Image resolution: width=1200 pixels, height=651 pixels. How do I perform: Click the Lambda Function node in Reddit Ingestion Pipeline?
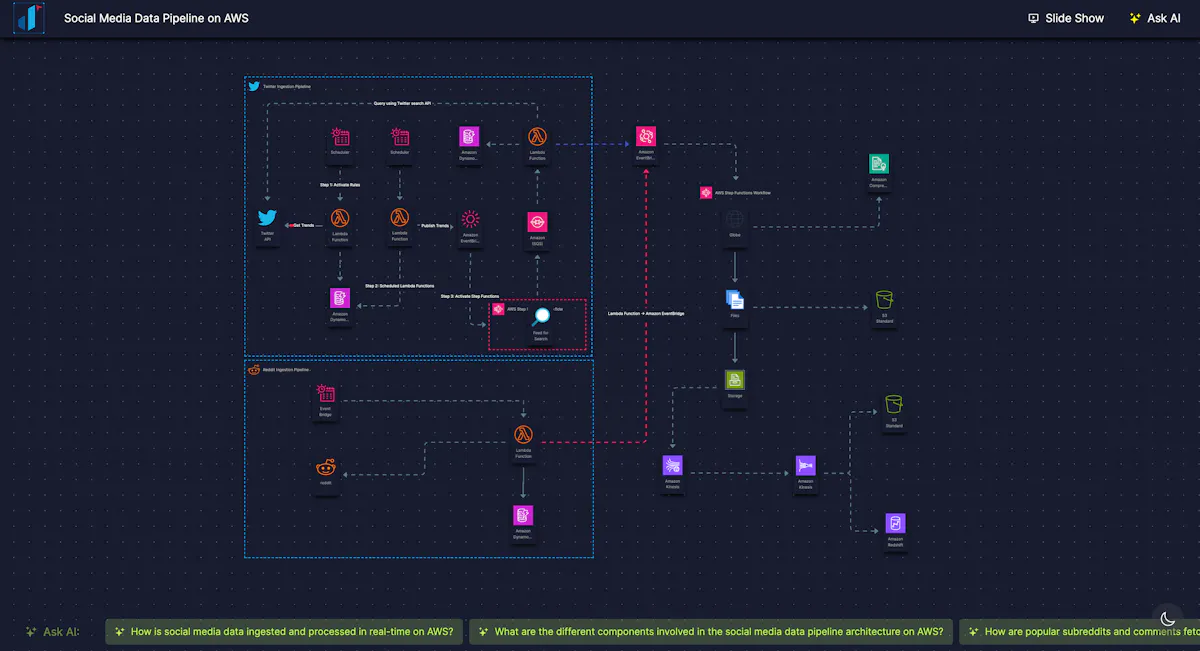[x=523, y=434]
